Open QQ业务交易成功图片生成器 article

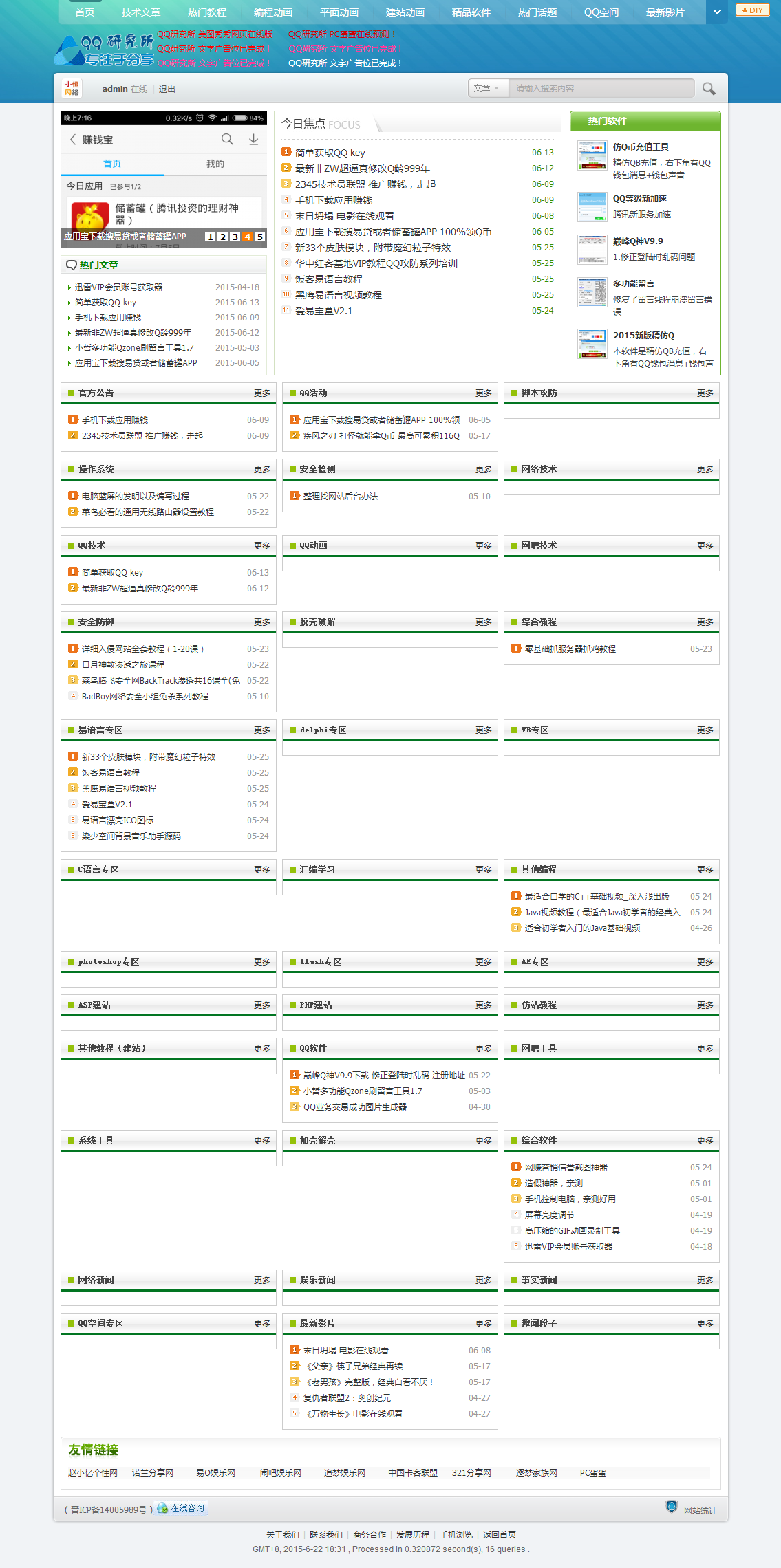[x=355, y=1107]
